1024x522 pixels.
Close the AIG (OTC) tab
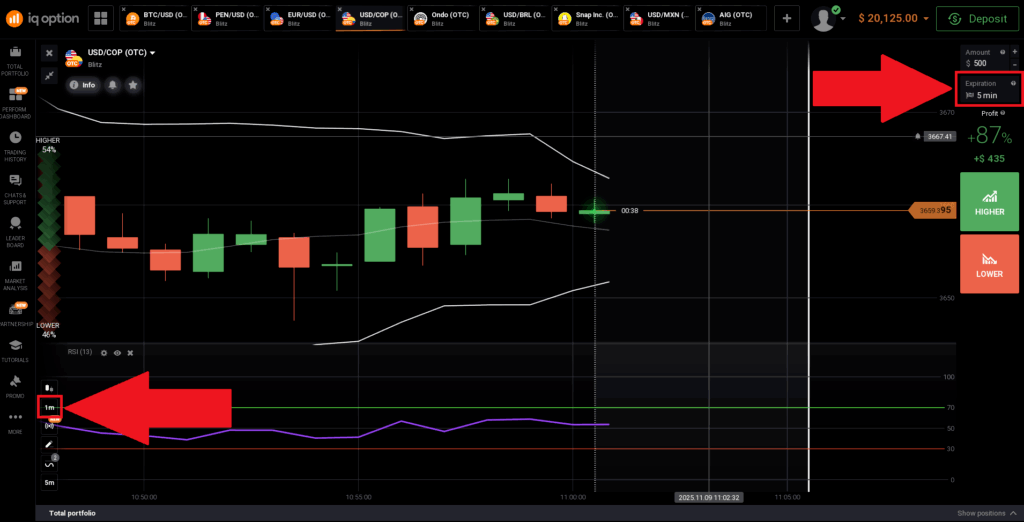coord(699,9)
